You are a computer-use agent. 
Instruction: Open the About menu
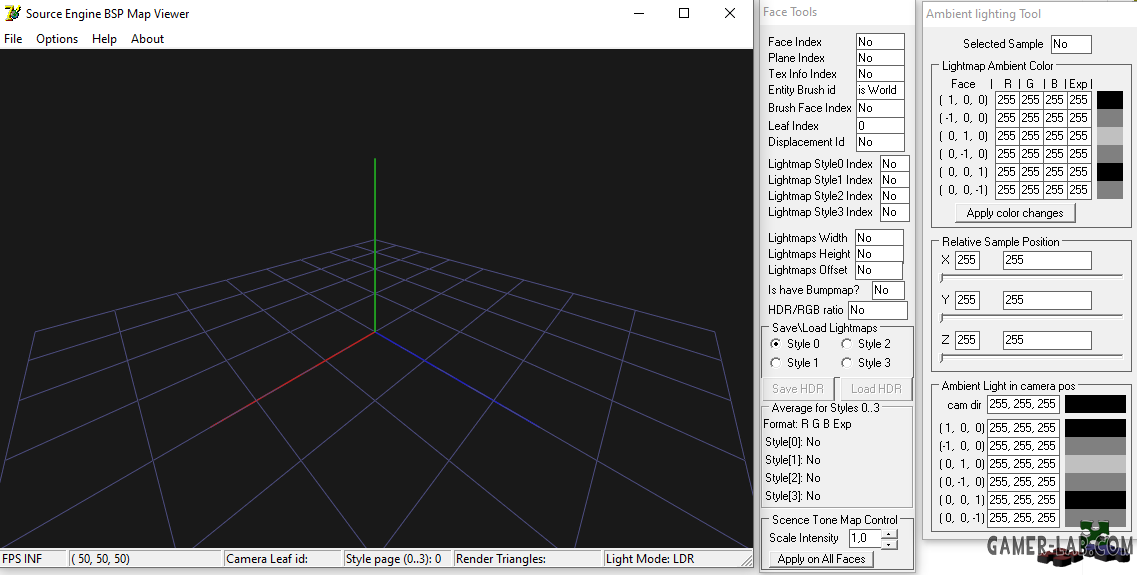click(x=147, y=38)
